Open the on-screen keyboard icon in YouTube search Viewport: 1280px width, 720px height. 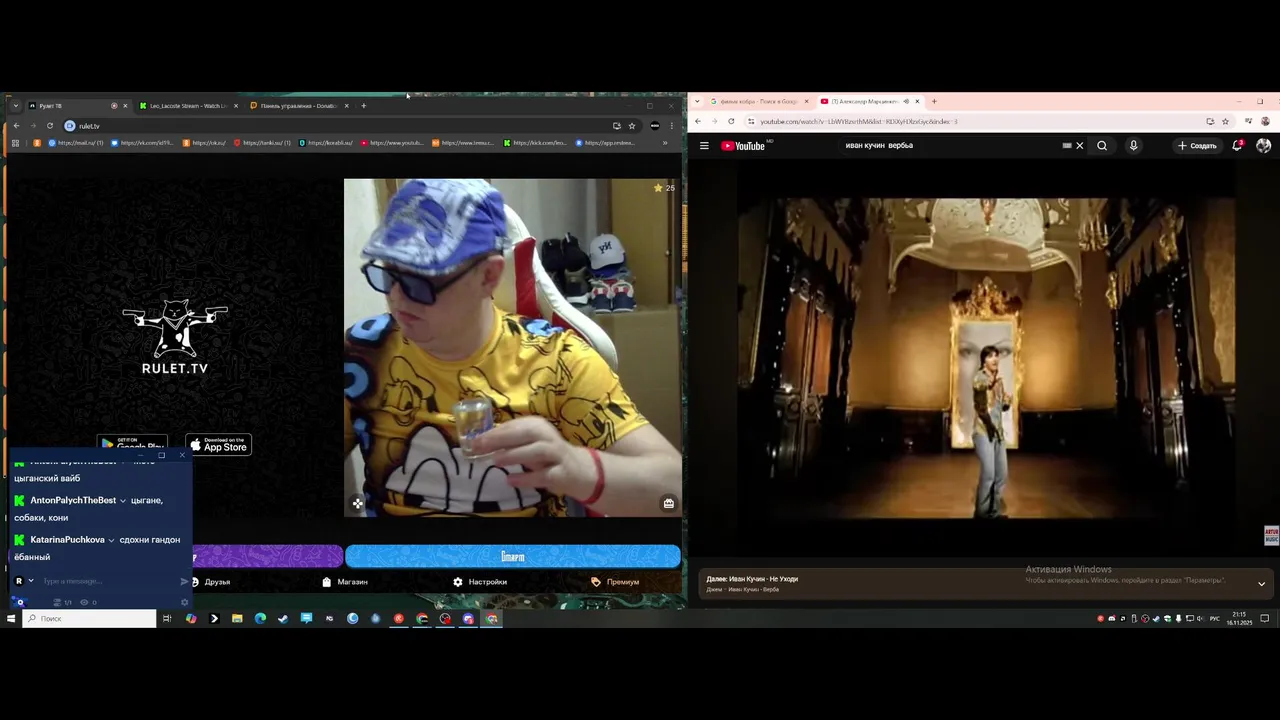(1066, 145)
